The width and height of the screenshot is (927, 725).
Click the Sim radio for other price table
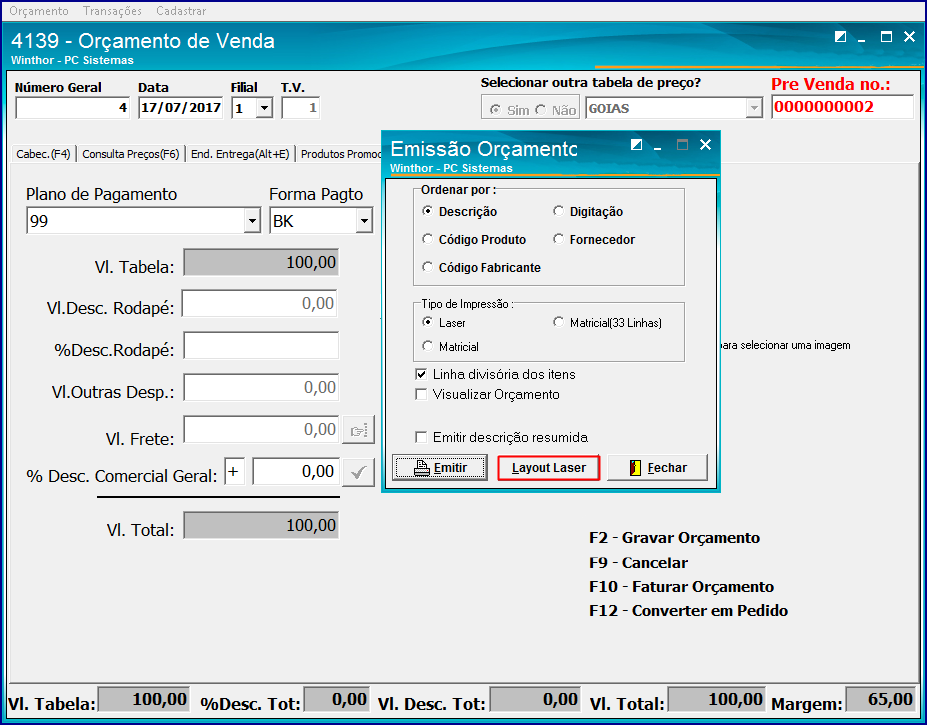(509, 110)
